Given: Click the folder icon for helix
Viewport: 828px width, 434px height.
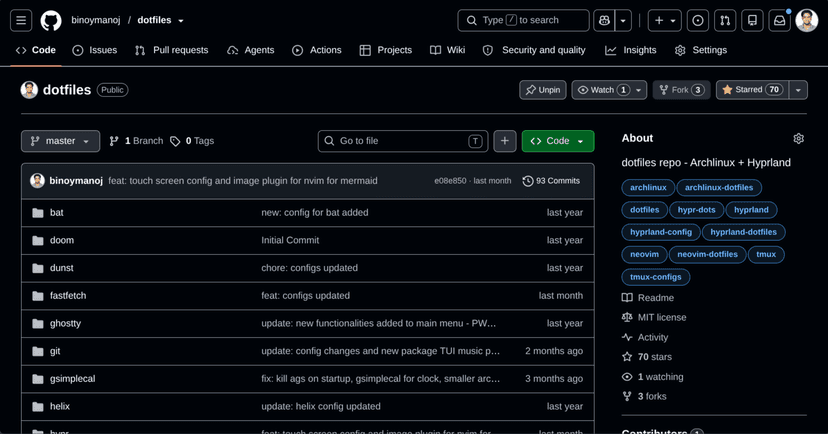Looking at the screenshot, I should 37,407.
